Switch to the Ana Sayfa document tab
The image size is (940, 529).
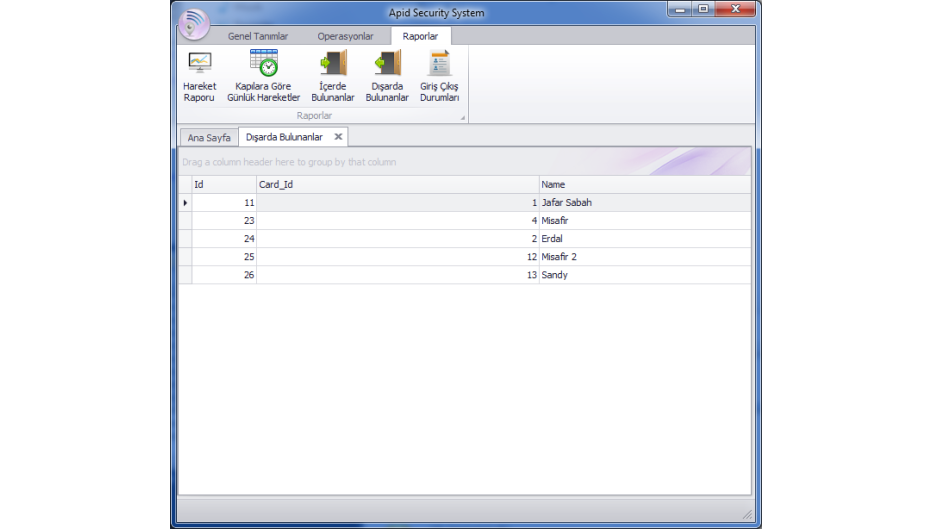209,137
